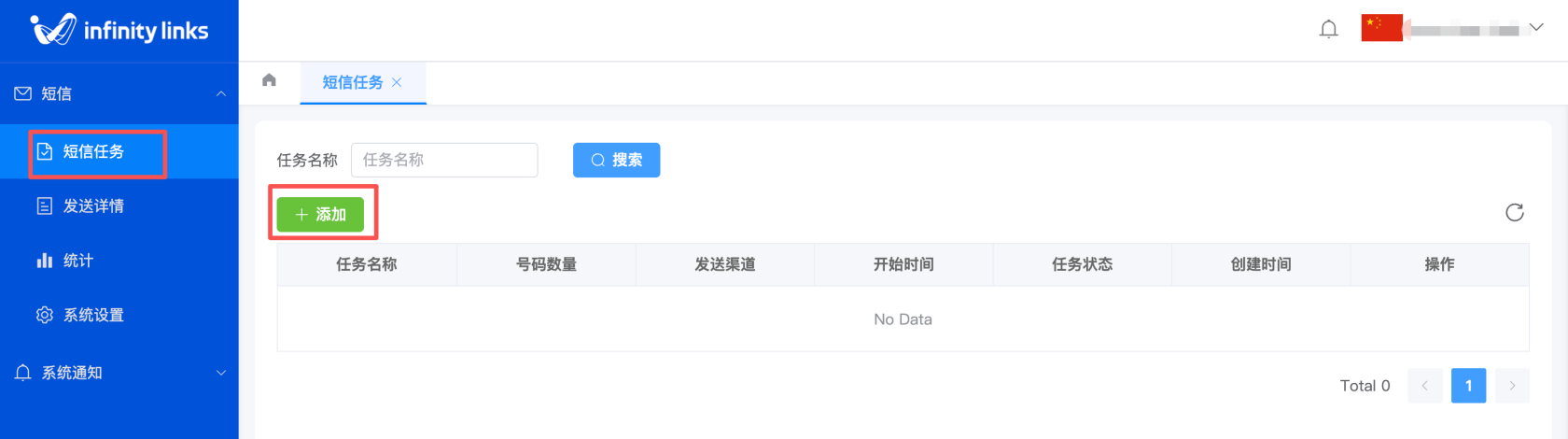Go to home via house icon

269,80
